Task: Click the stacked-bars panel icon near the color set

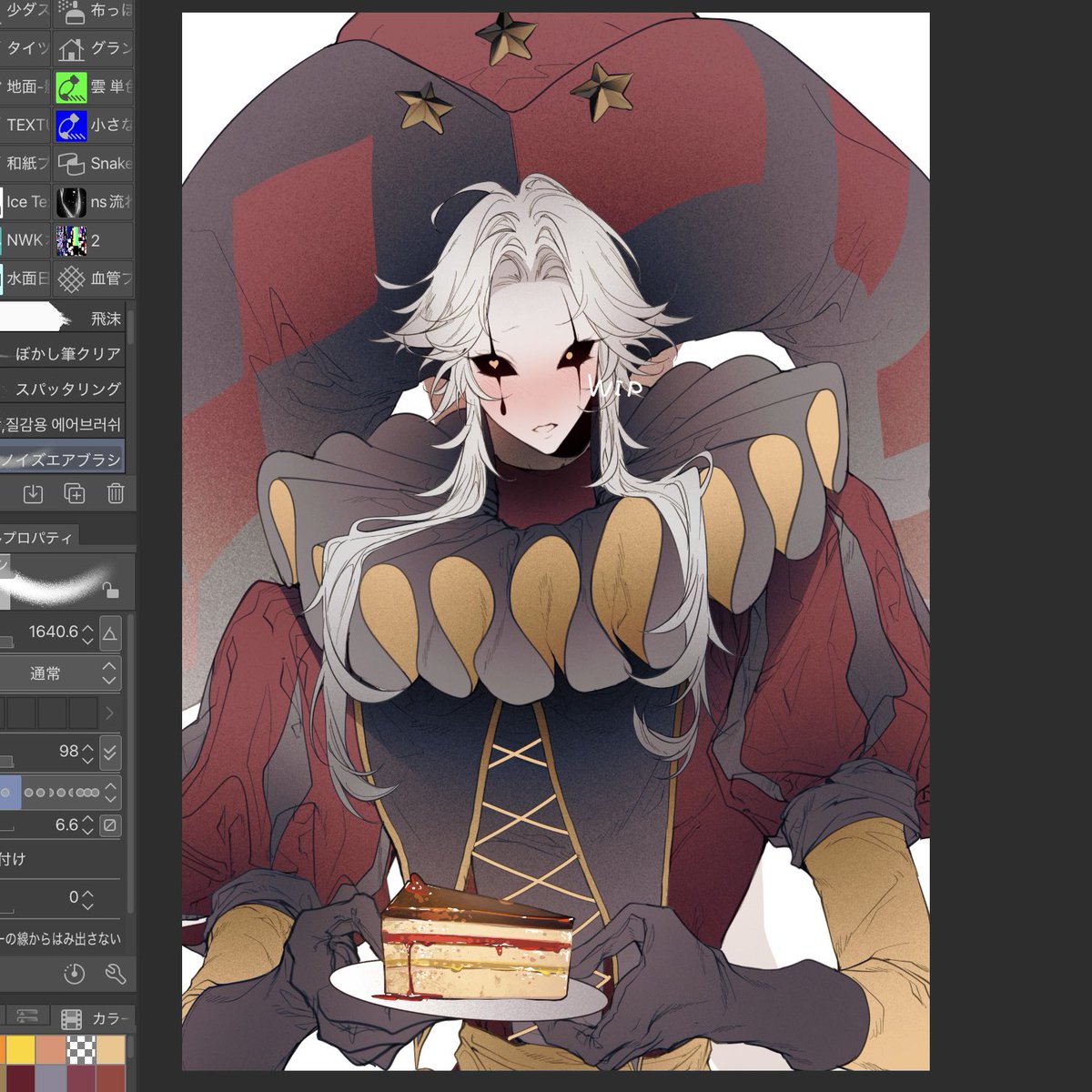Action: click(x=28, y=1017)
